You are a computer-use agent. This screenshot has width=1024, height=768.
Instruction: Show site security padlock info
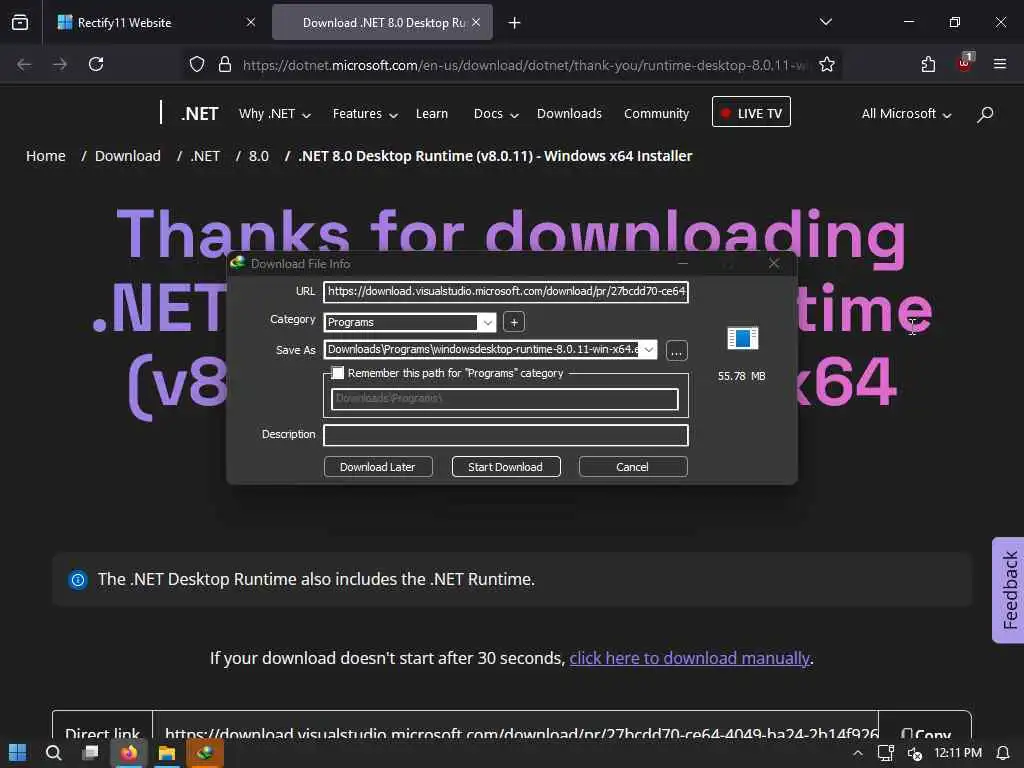click(x=225, y=64)
